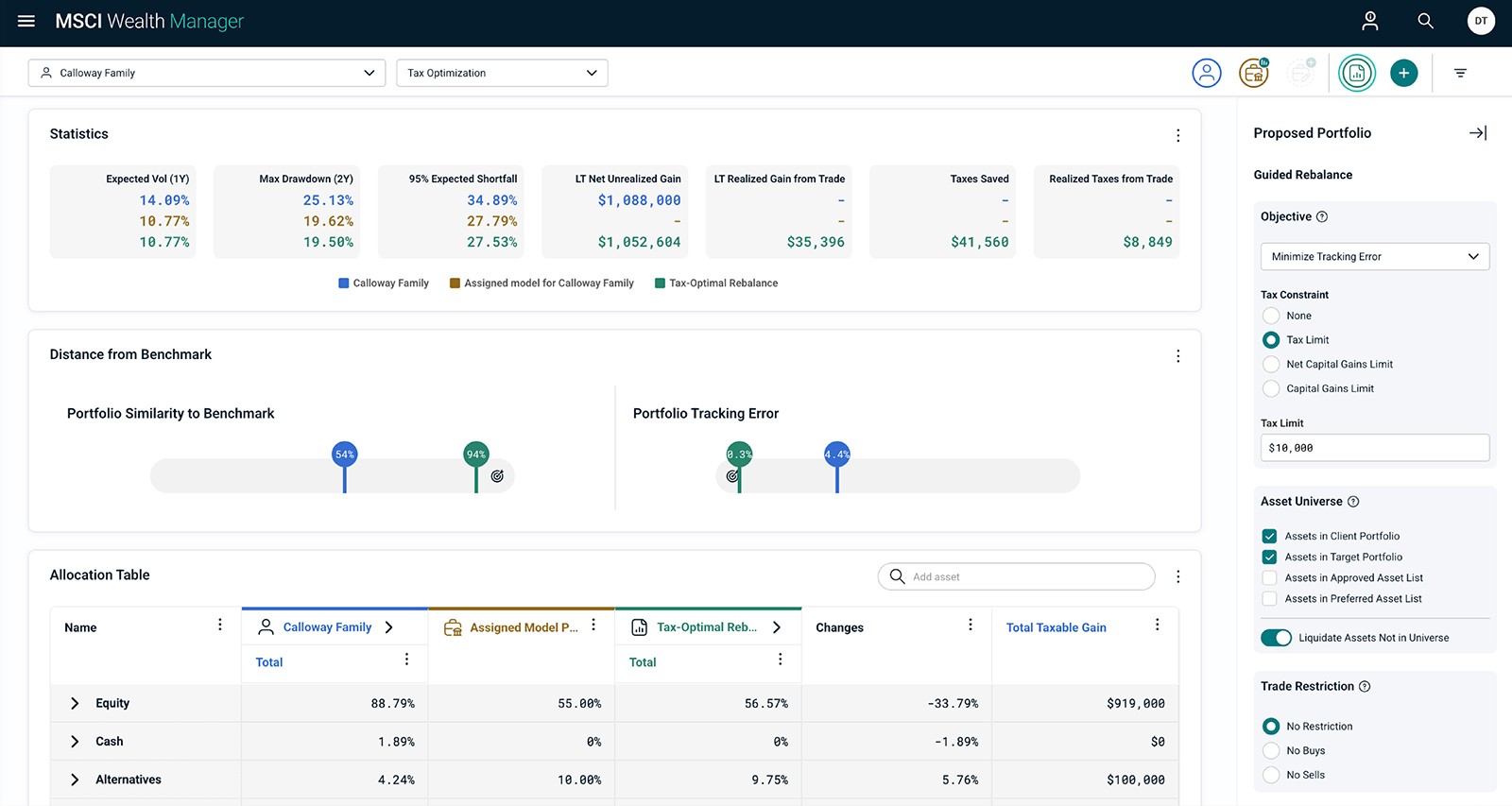The width and height of the screenshot is (1512, 806).
Task: Choose the No Restriction radio option
Action: tap(1271, 727)
